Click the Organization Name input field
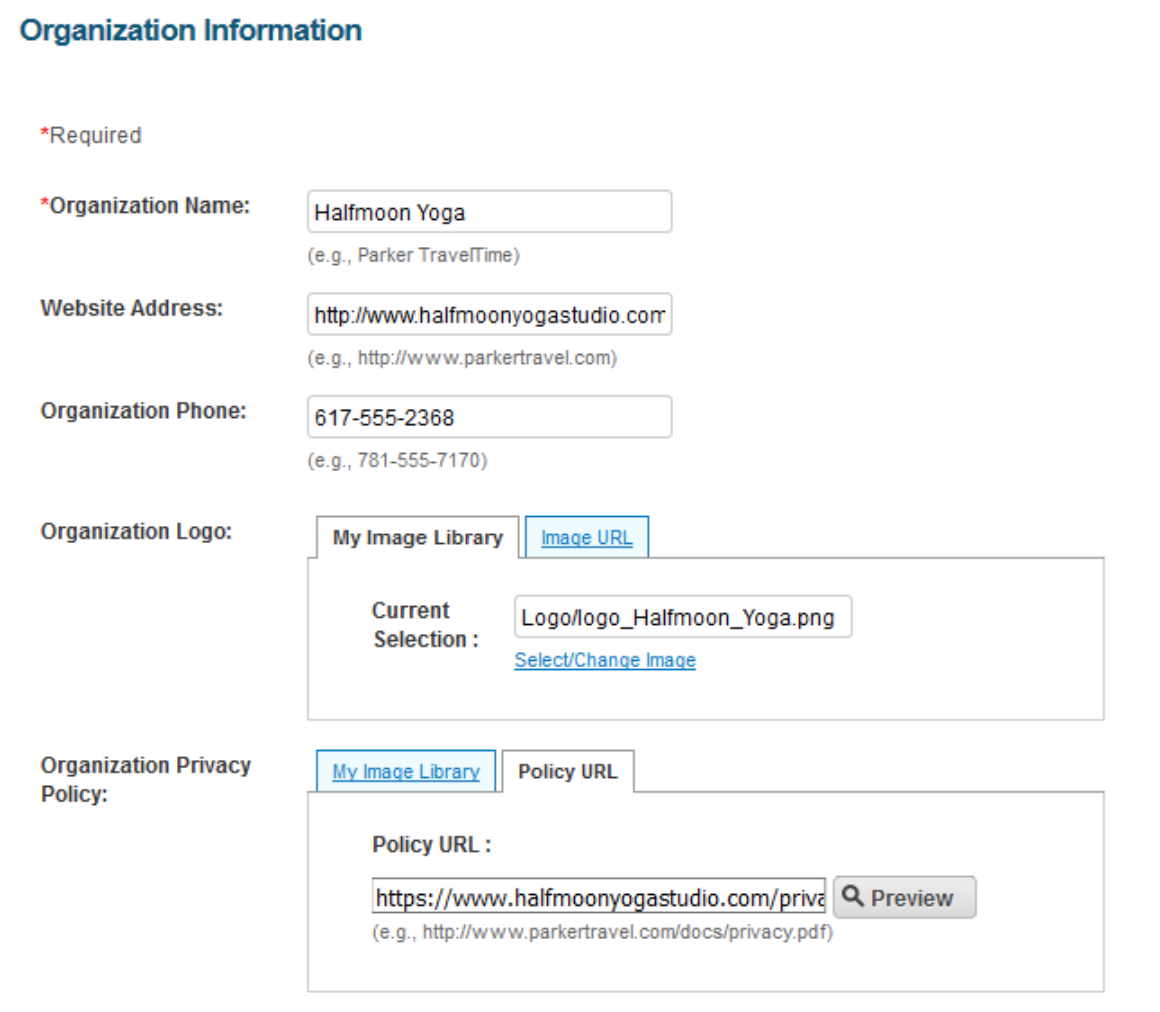The height and width of the screenshot is (1012, 1160). pos(489,212)
